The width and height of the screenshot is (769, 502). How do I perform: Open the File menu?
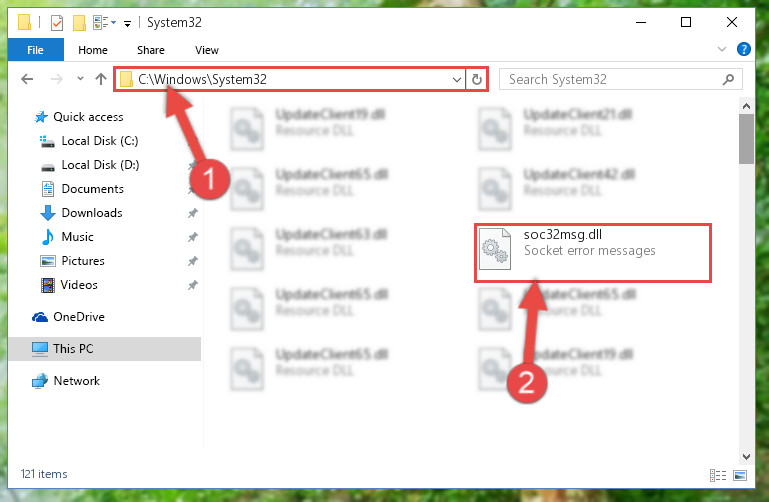(35, 50)
